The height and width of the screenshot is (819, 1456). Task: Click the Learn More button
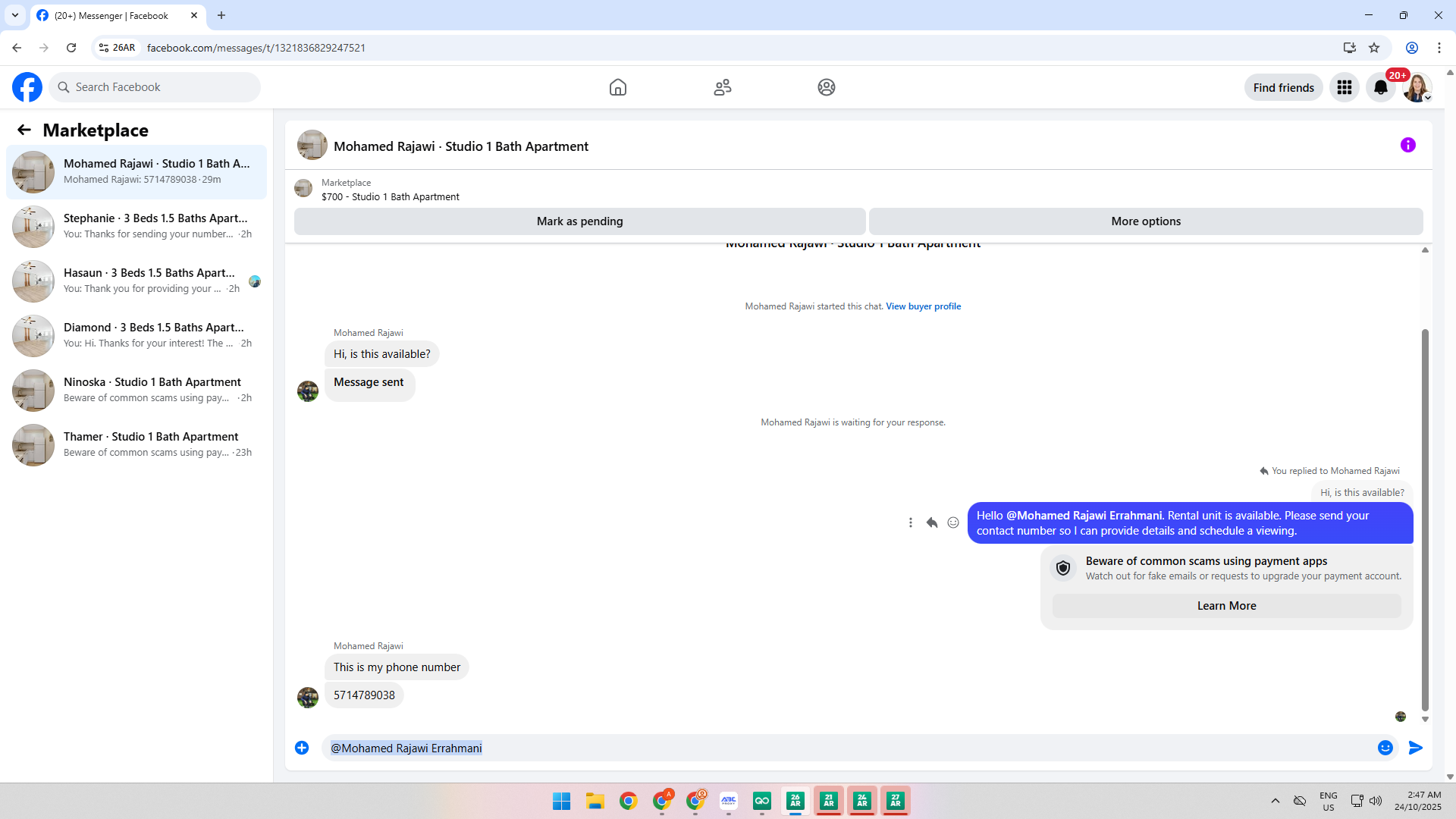point(1226,606)
